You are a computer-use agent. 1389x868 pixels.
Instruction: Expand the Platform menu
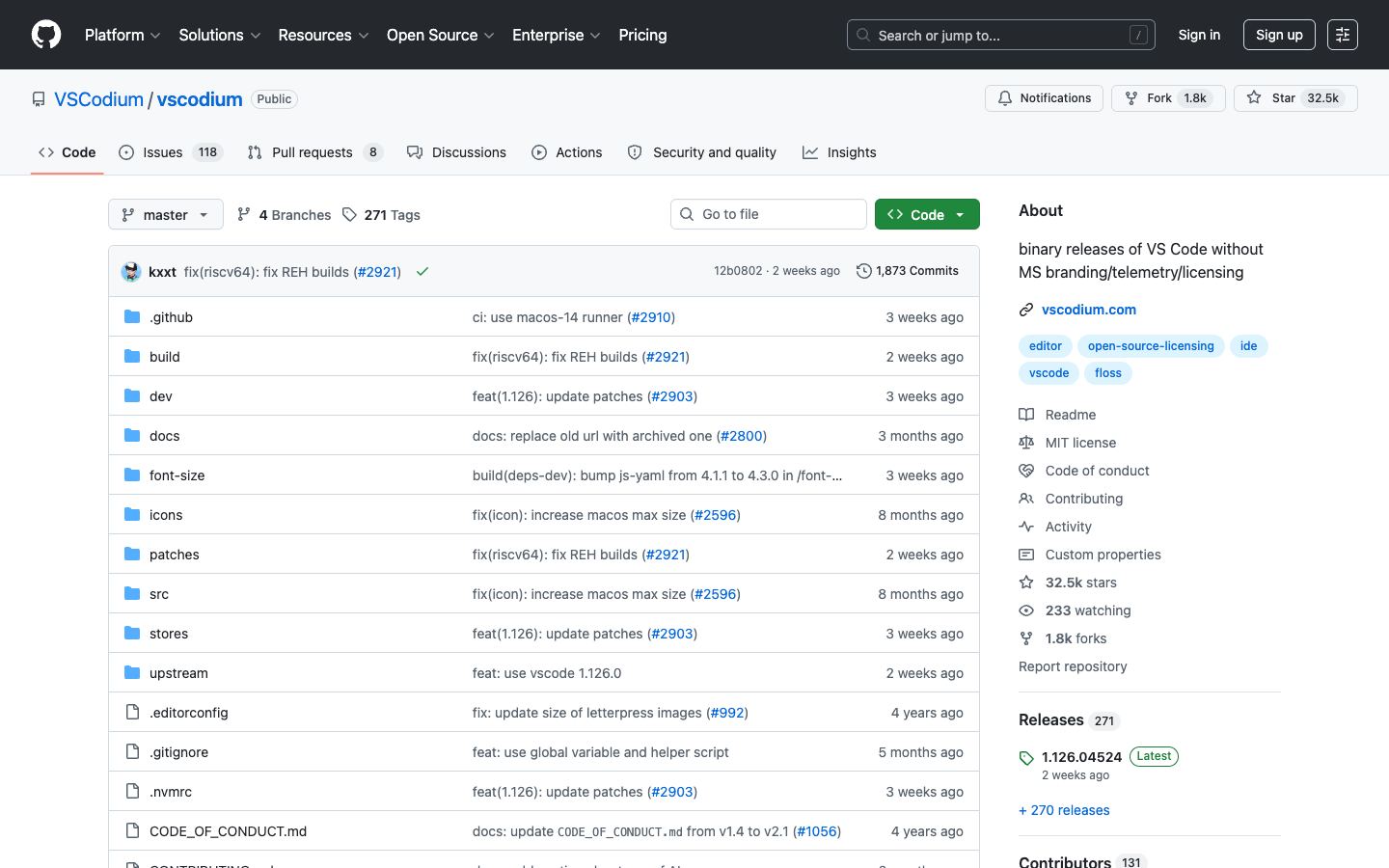tap(123, 35)
